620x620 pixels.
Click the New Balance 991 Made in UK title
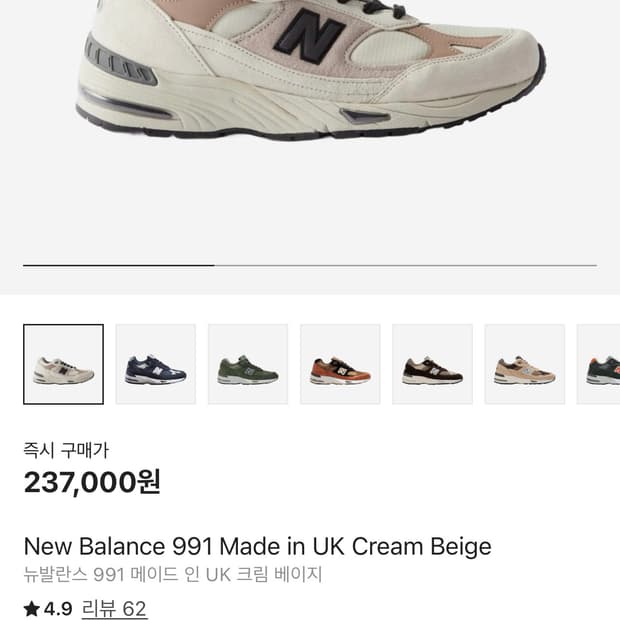point(257,546)
